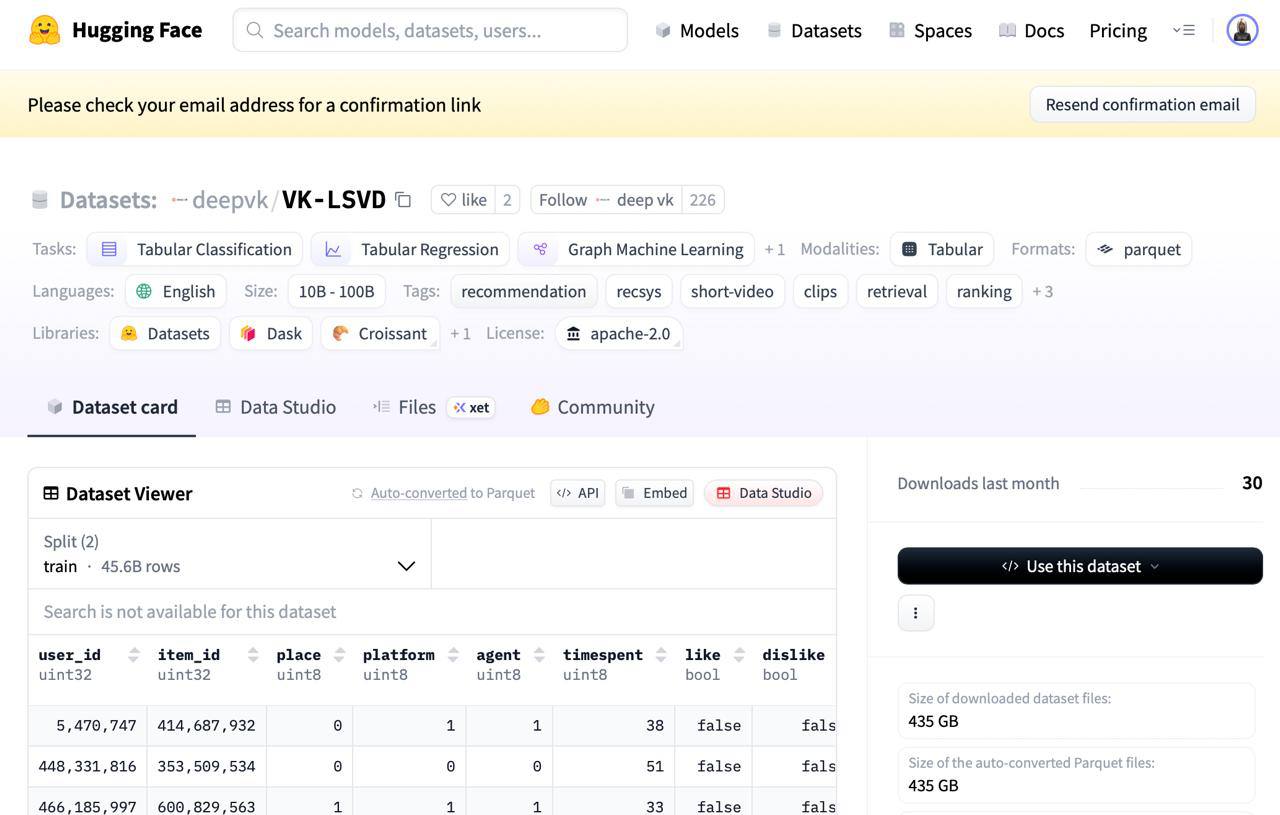
Task: Click the hamburger menu icon beside Pricing
Action: (x=1184, y=30)
